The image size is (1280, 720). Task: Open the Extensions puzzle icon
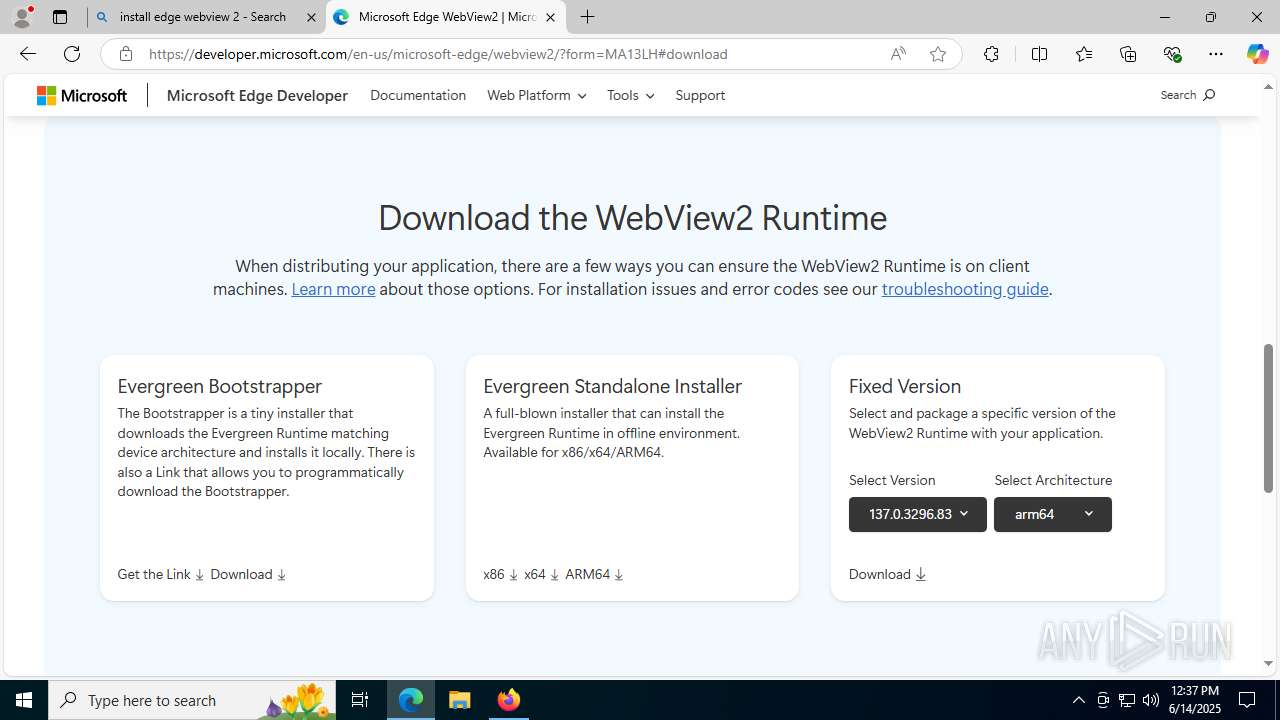point(991,54)
